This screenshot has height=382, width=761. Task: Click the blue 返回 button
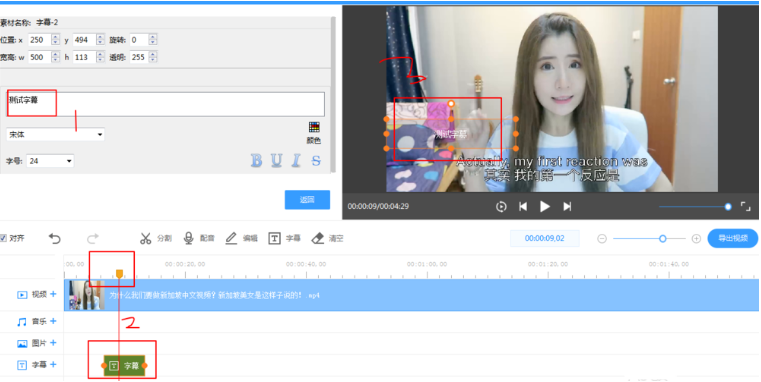coord(307,199)
